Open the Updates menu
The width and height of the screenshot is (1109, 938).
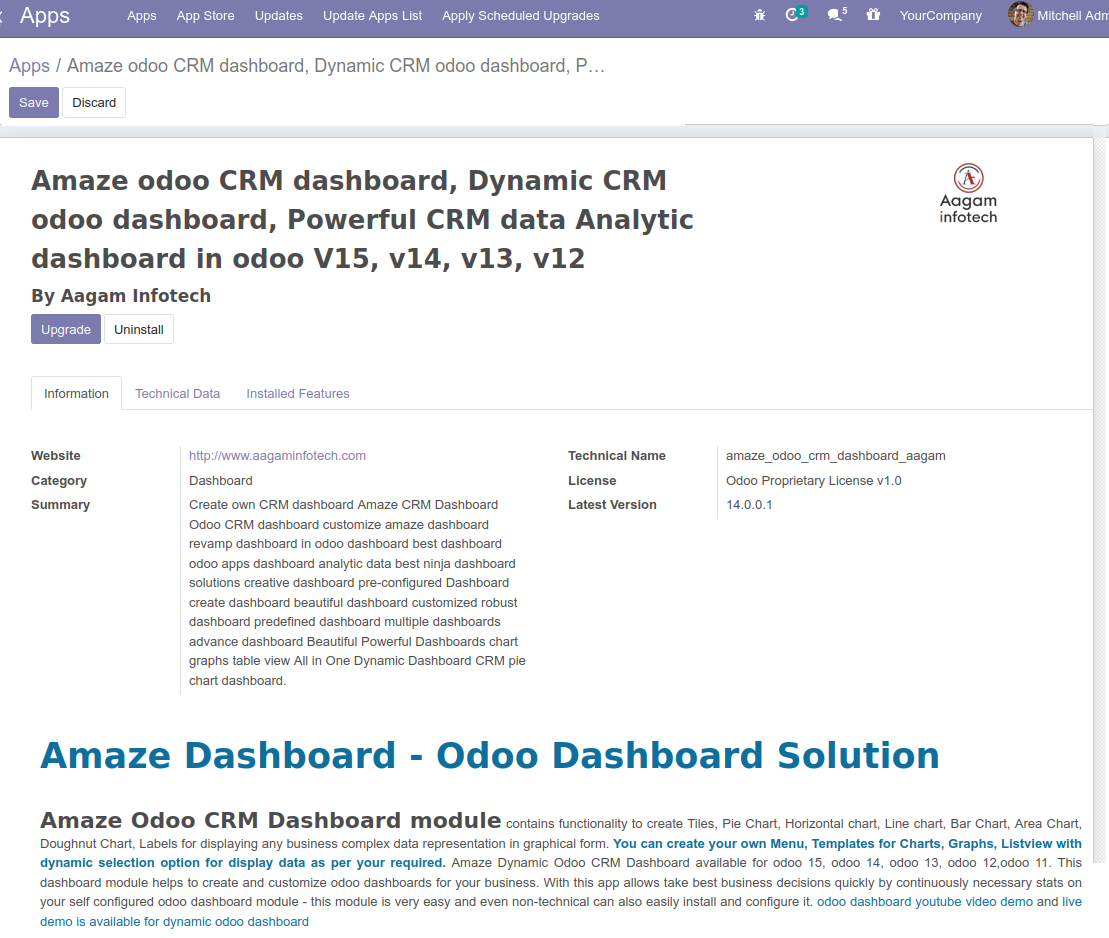279,16
